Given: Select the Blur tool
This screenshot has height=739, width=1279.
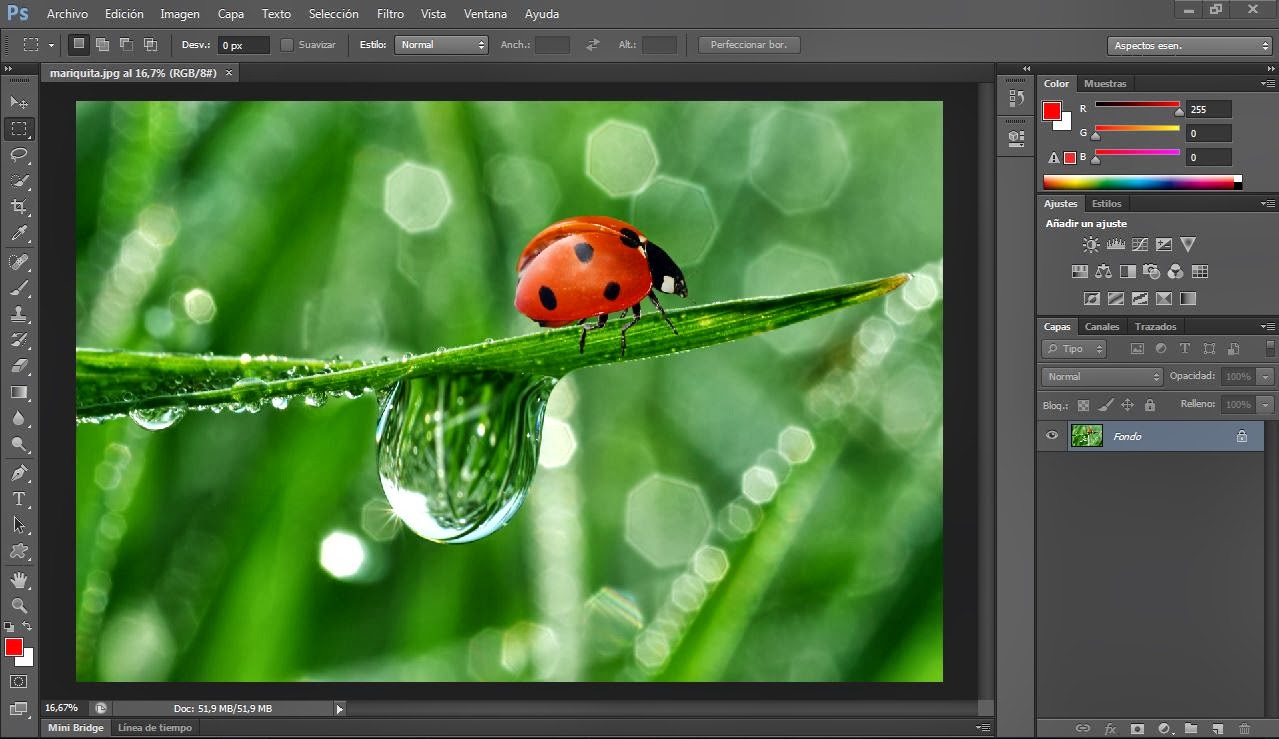Looking at the screenshot, I should coord(19,418).
